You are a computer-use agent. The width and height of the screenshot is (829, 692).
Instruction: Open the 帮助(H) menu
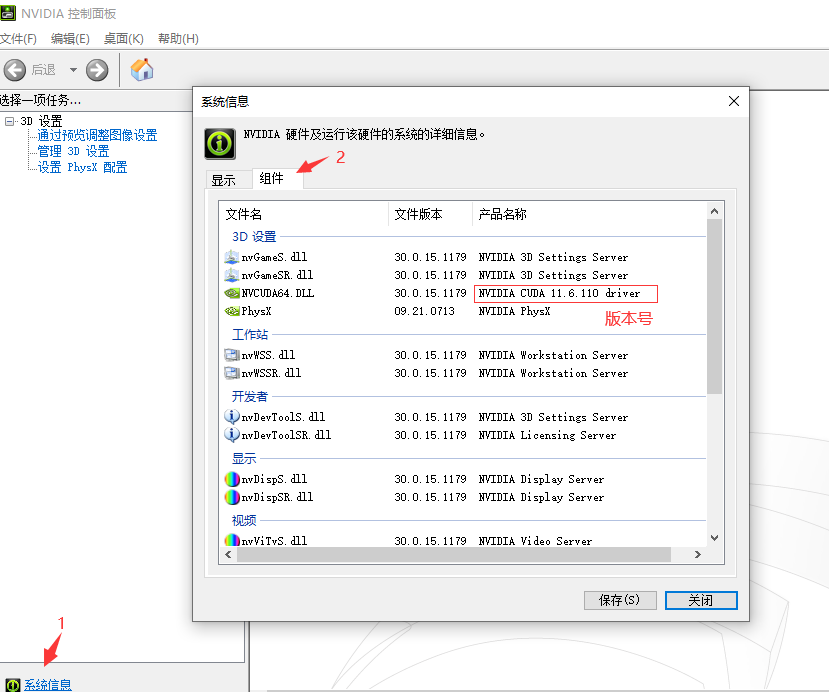pos(178,39)
